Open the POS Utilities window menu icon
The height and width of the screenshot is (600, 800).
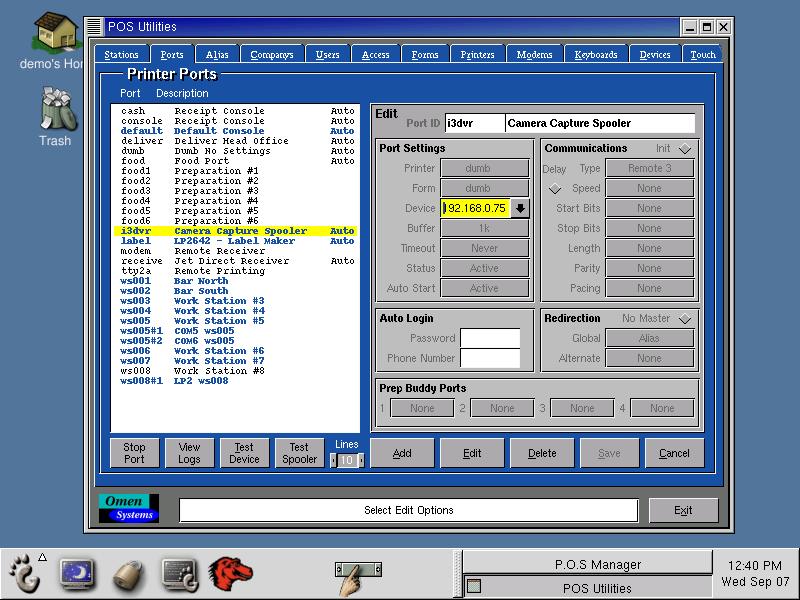click(x=94, y=27)
